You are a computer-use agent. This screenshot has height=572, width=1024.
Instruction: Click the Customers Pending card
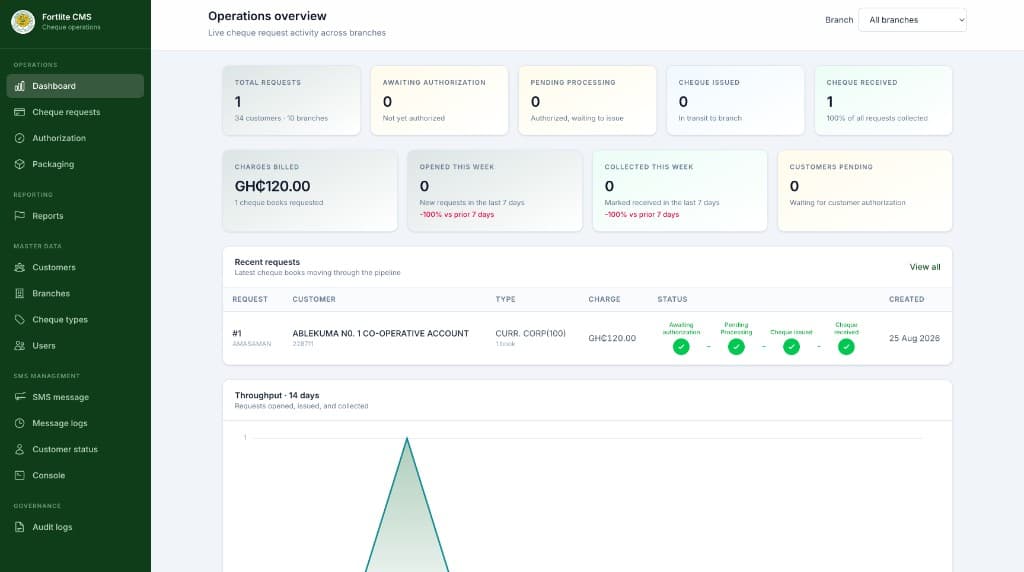(865, 191)
